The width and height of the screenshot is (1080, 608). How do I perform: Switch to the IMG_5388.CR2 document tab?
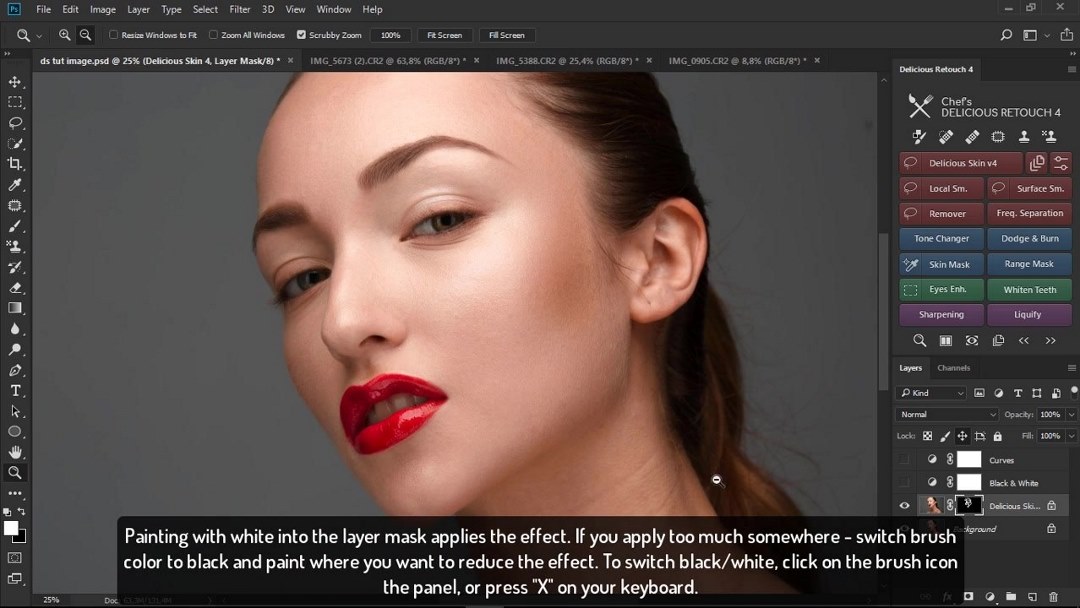567,61
